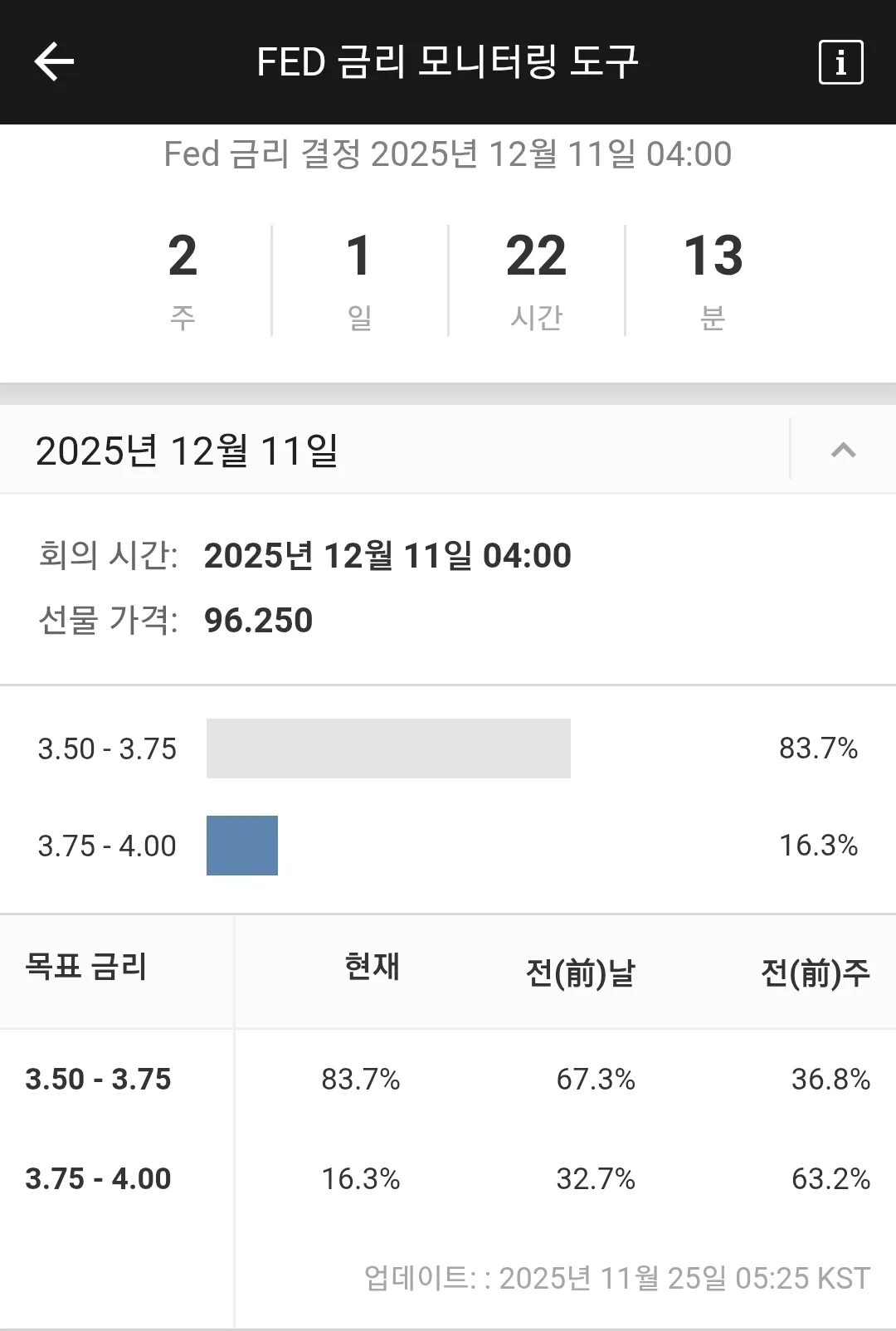Tap the 목표 금리 column header
Screen dimensions: 896x1331
(x=86, y=967)
